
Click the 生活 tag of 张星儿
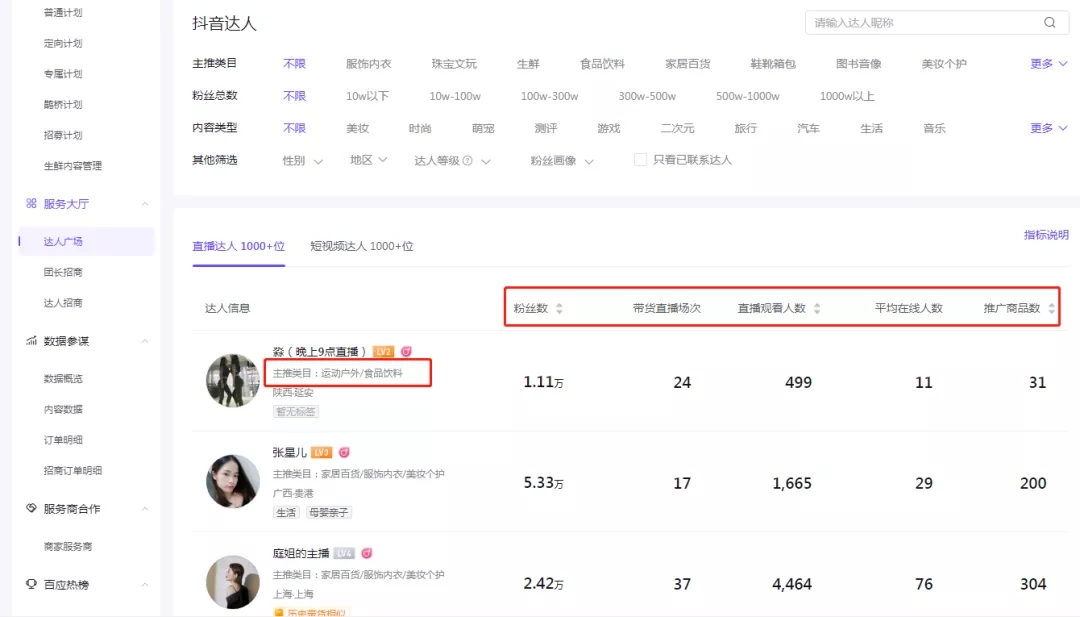pos(286,512)
